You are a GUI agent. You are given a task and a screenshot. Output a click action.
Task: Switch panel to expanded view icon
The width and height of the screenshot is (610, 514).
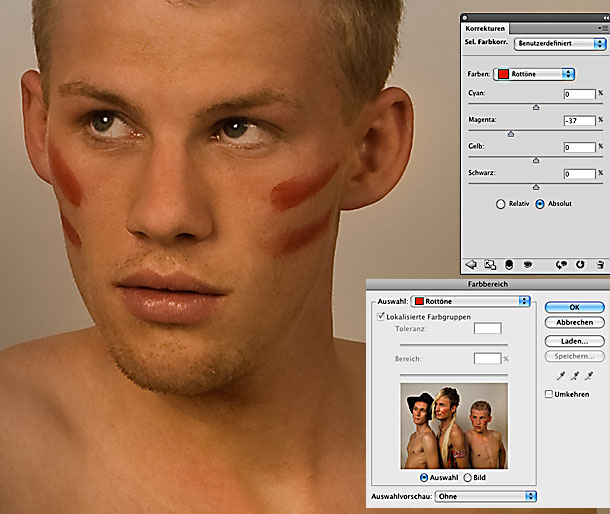[490, 265]
